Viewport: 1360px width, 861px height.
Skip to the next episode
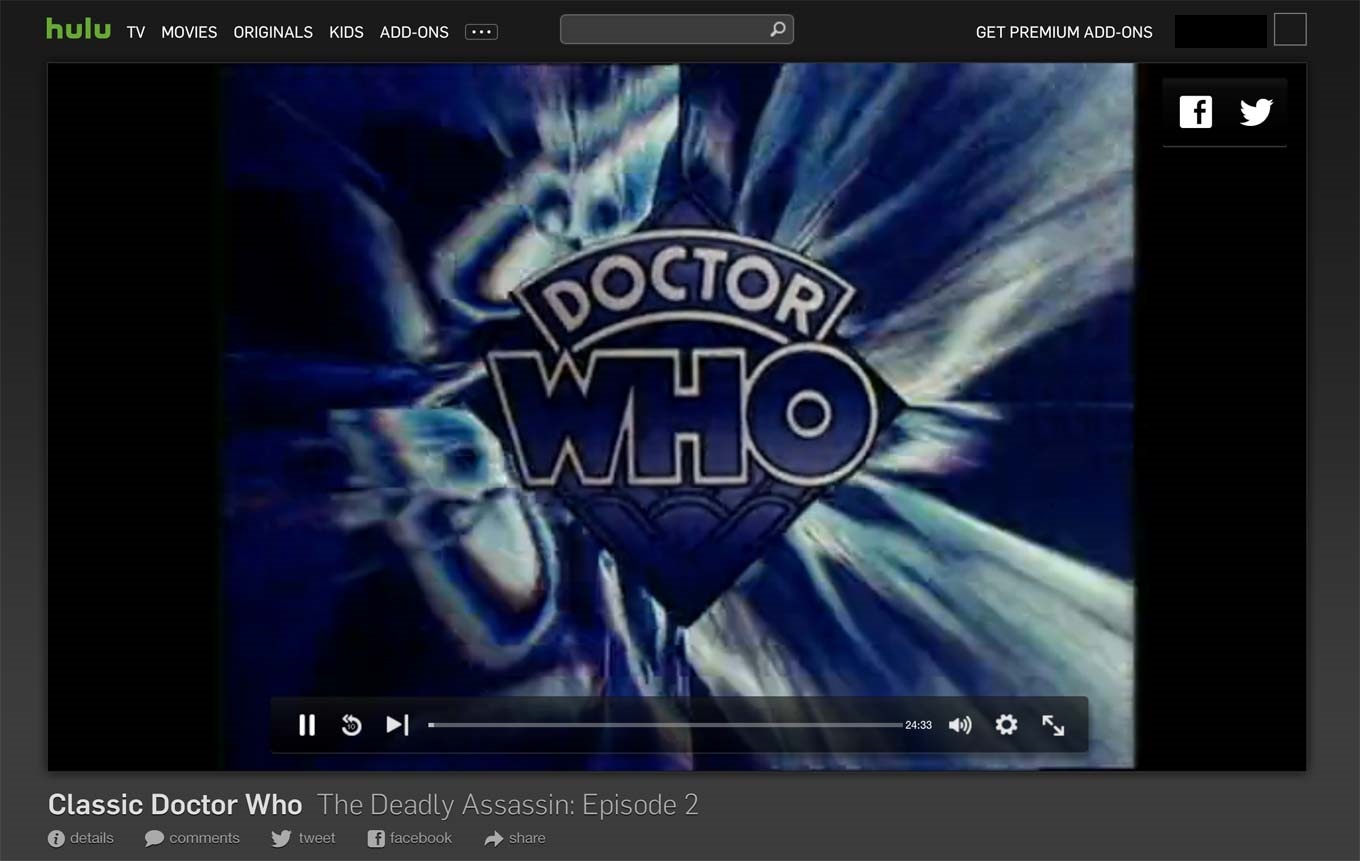point(397,725)
